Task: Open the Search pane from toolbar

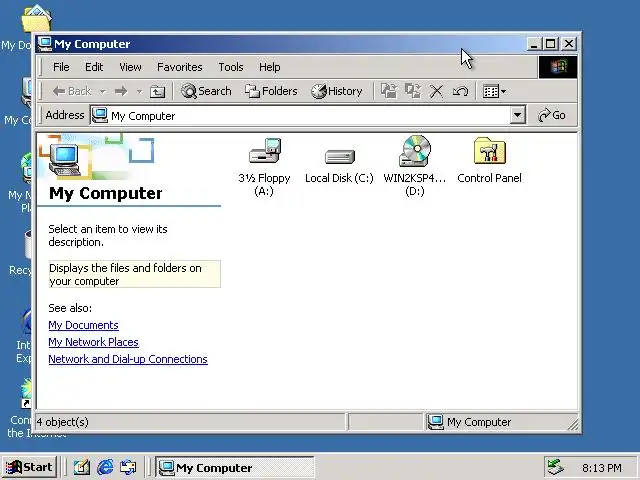Action: (206, 91)
